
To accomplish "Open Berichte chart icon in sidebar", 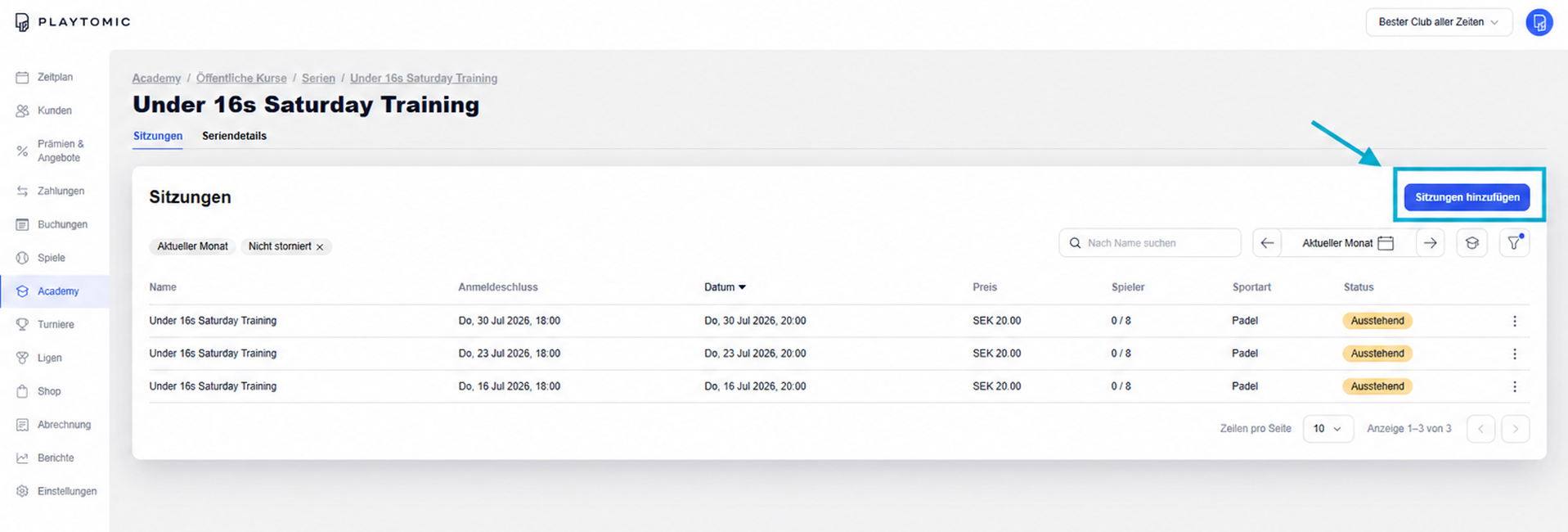I will pos(22,458).
